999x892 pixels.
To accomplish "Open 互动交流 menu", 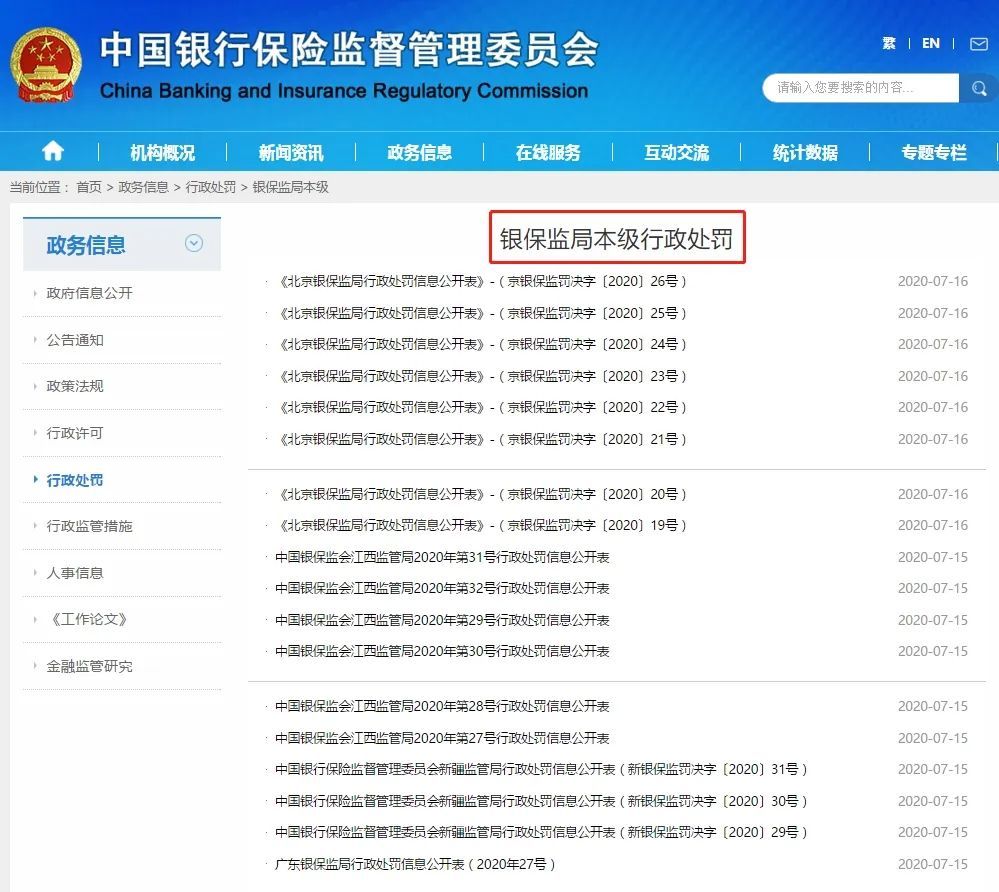I will [x=677, y=152].
